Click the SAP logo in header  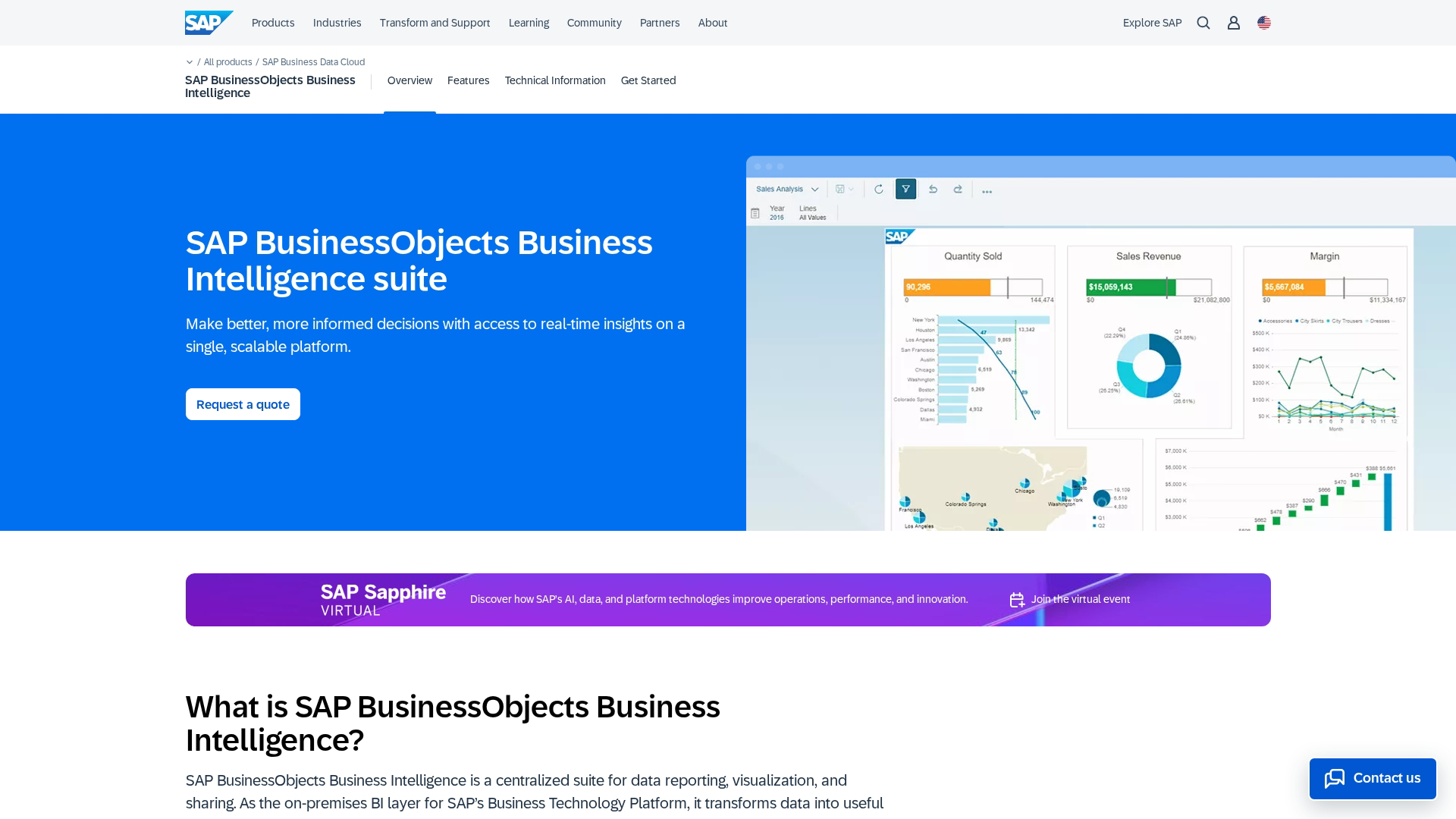pyautogui.click(x=209, y=23)
